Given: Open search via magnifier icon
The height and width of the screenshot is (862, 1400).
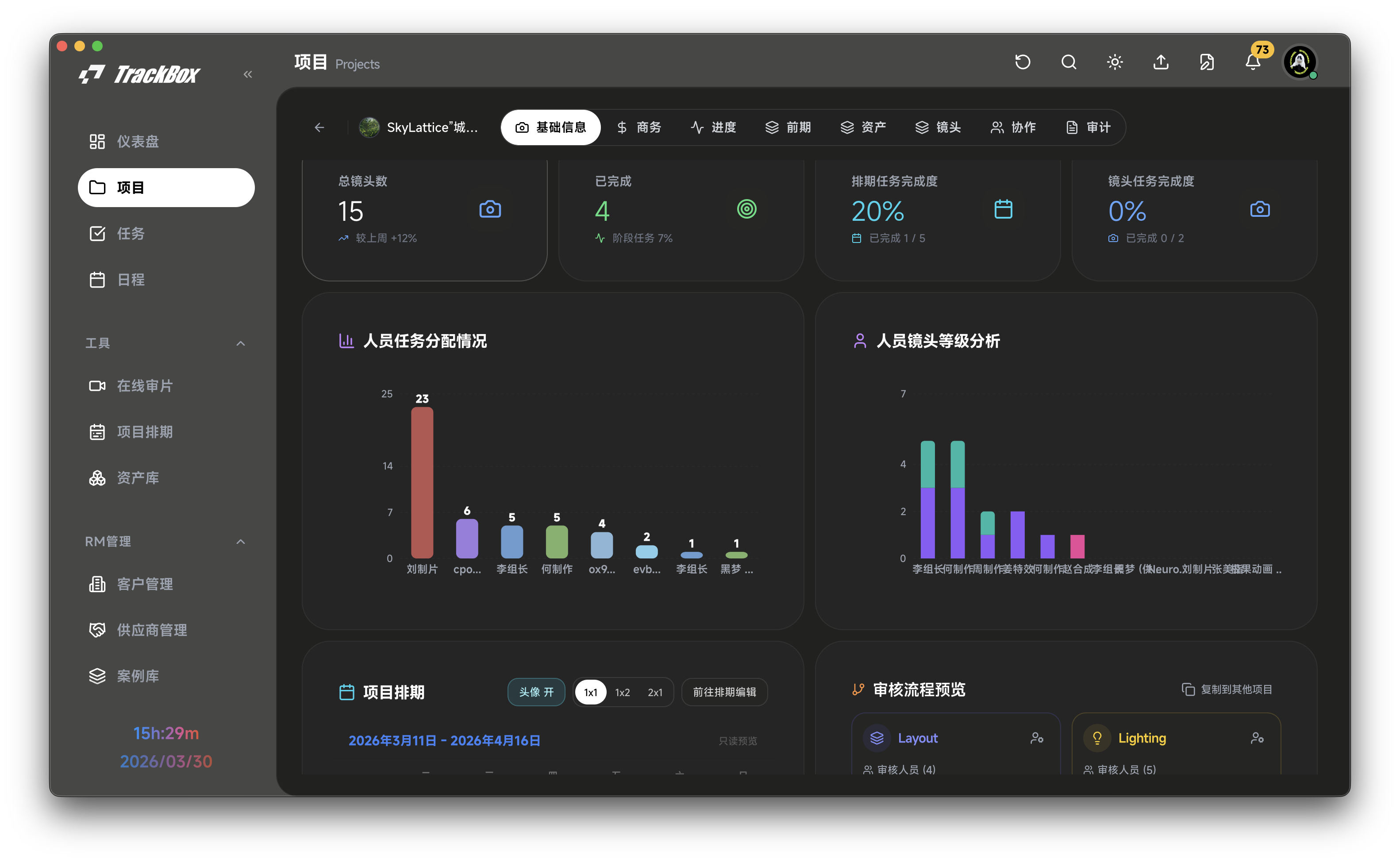Looking at the screenshot, I should point(1069,62).
